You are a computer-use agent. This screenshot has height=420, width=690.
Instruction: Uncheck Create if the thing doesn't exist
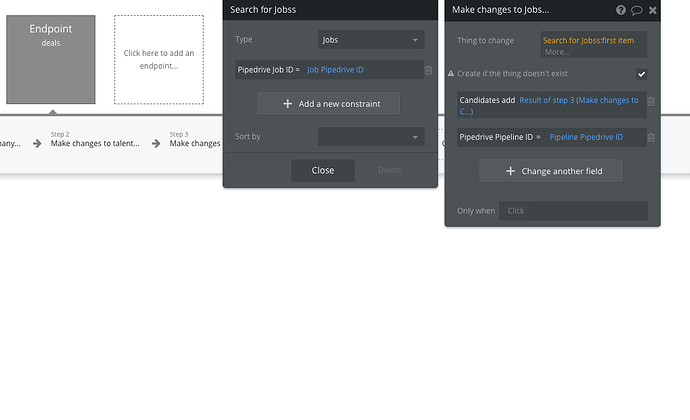point(641,74)
